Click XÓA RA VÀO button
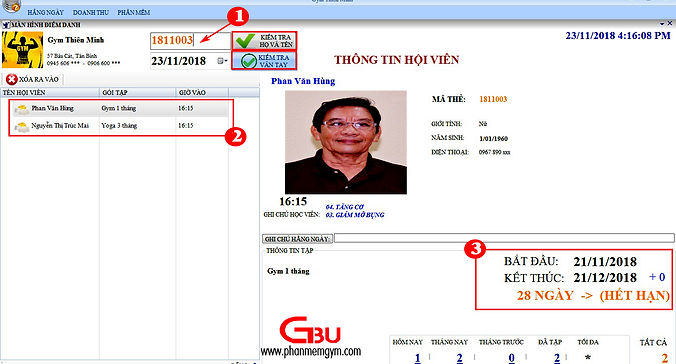Screen dimensions: 676x364 [x=33, y=79]
